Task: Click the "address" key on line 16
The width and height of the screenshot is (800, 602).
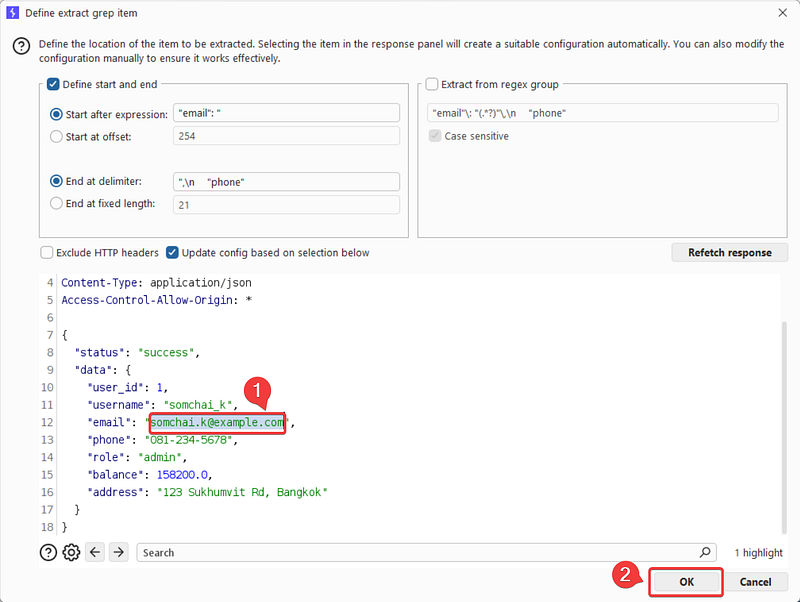Action: pos(115,492)
